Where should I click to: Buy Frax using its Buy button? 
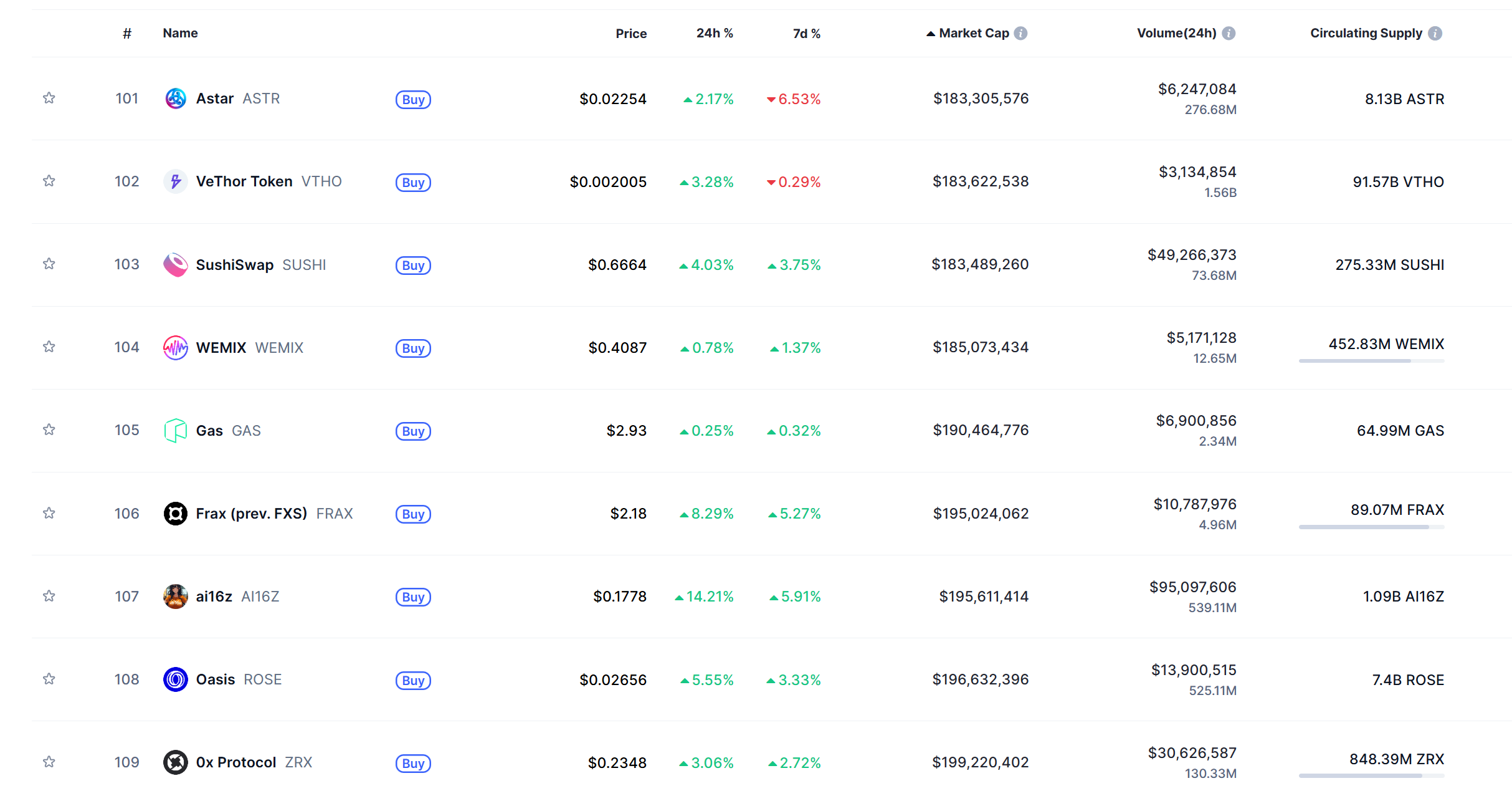click(413, 514)
